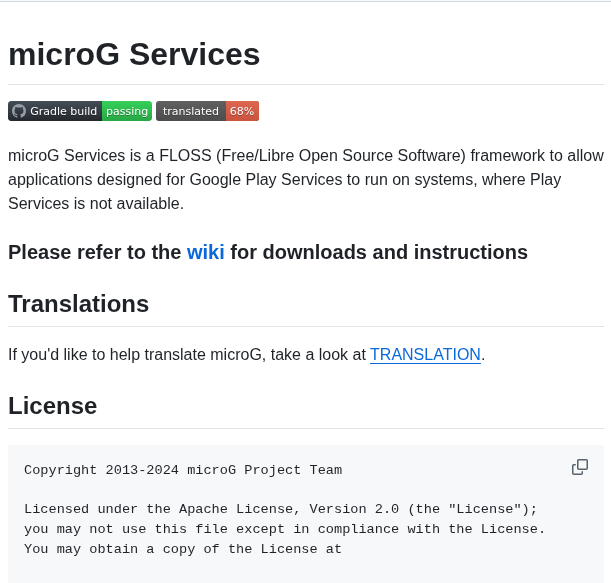Screen dimensions: 611x583
Task: Click the 'you may not use this file' line
Action: [x=284, y=529]
